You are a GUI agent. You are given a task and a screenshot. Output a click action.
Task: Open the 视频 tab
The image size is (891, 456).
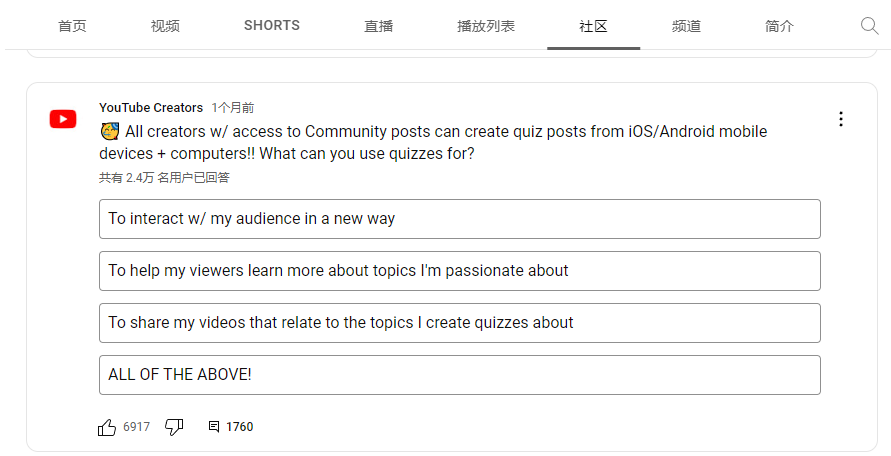(x=165, y=26)
